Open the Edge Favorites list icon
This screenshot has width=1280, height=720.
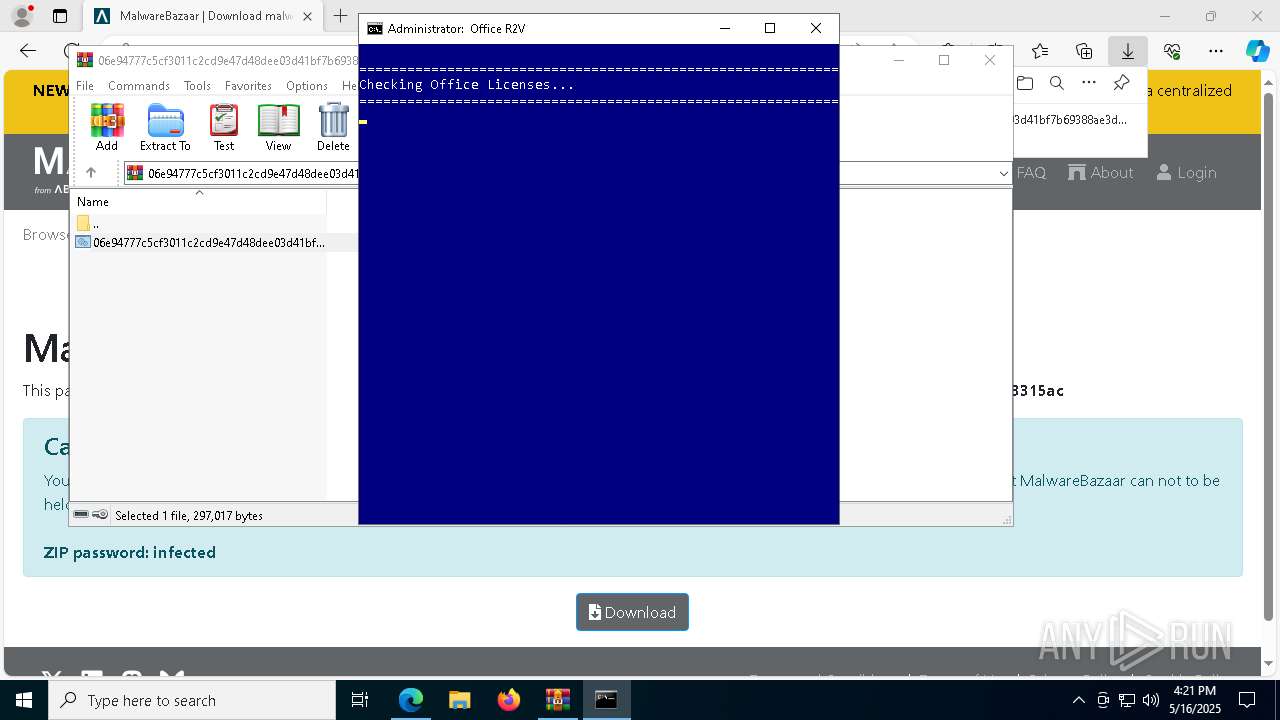coord(1040,51)
